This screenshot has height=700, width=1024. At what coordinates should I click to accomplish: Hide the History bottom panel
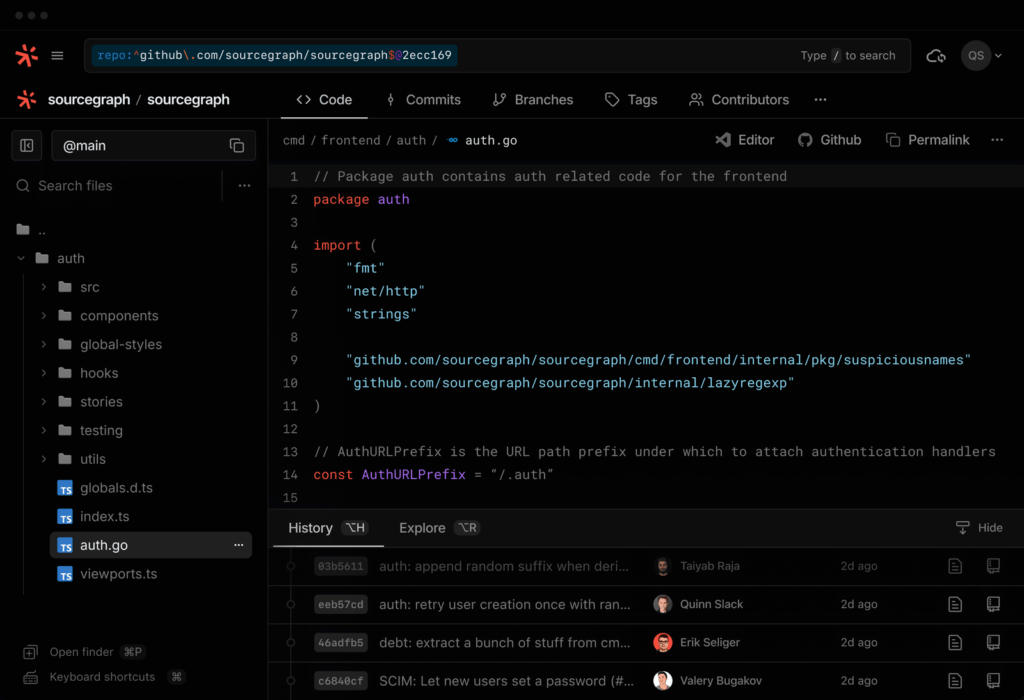pyautogui.click(x=978, y=528)
